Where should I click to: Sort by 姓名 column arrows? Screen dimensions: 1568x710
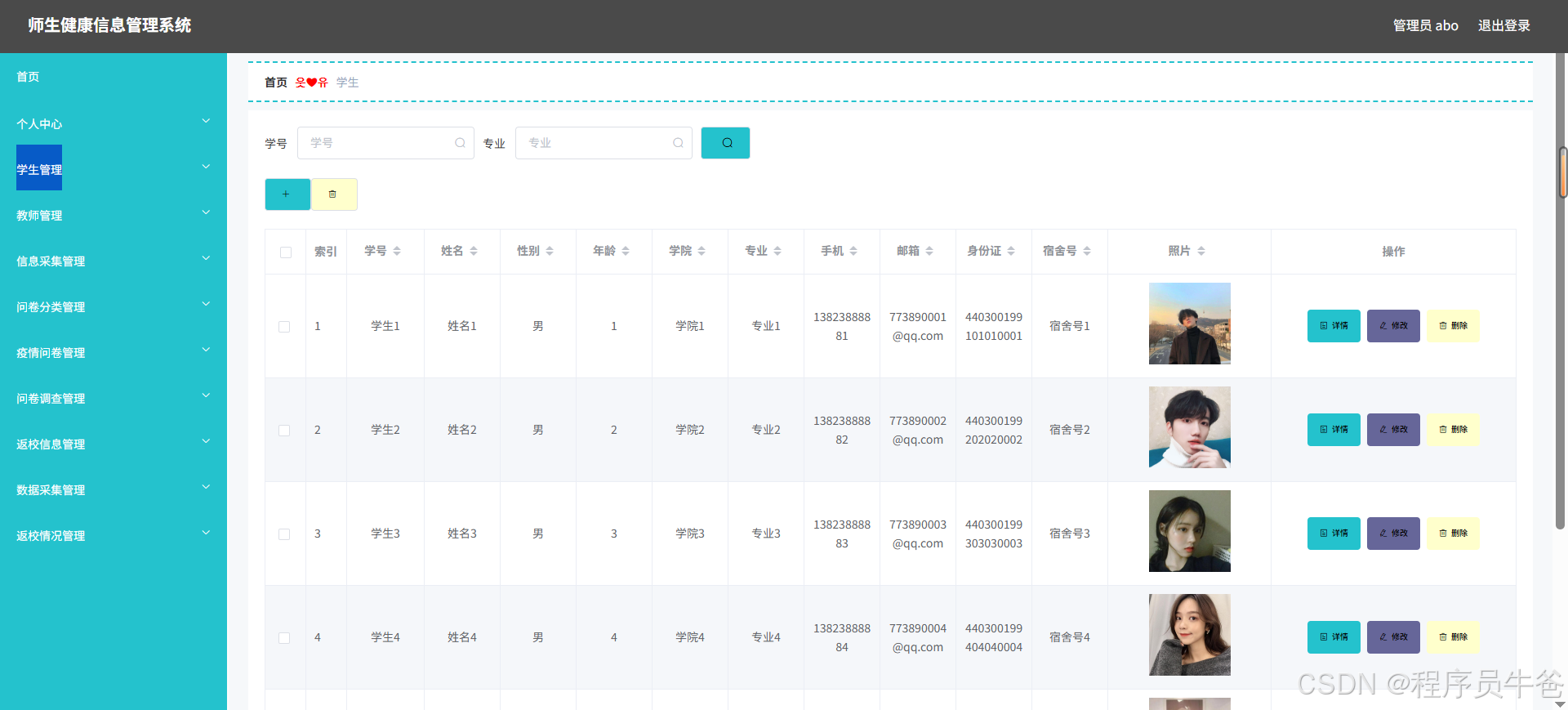click(x=474, y=251)
